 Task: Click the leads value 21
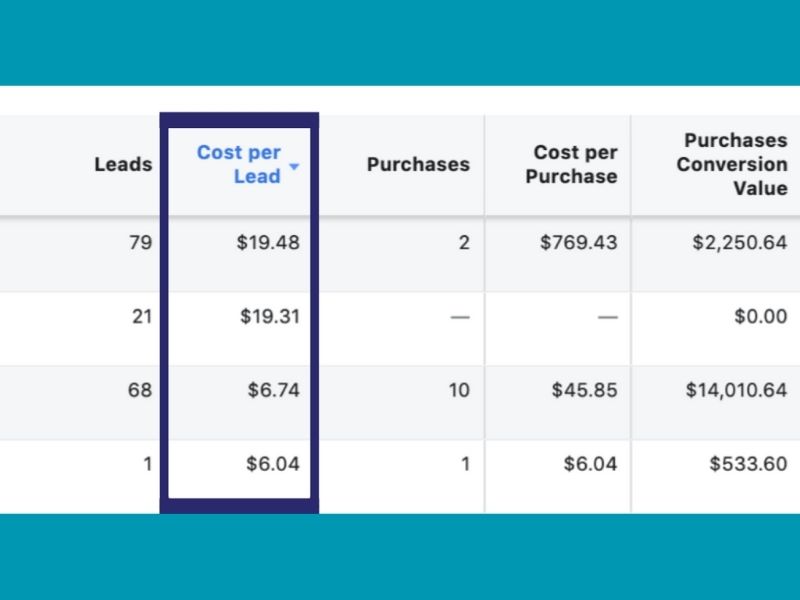(x=142, y=317)
